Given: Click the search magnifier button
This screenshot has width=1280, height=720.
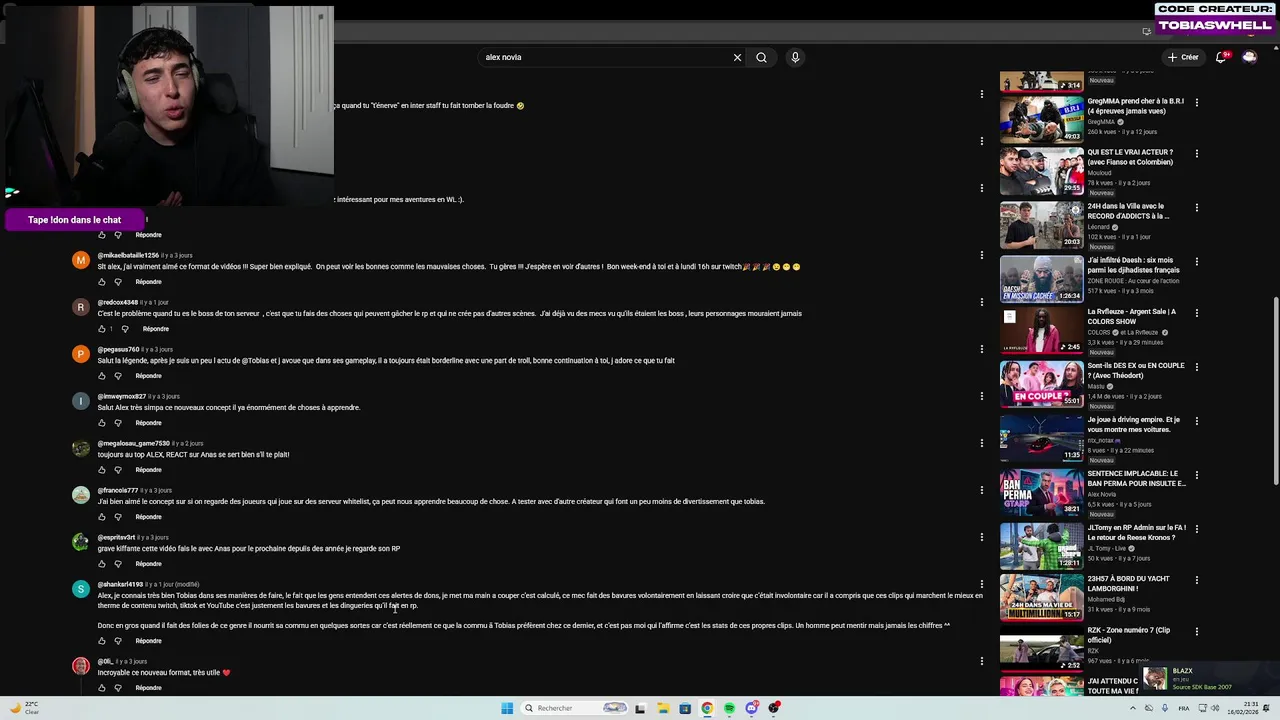Looking at the screenshot, I should click(761, 57).
